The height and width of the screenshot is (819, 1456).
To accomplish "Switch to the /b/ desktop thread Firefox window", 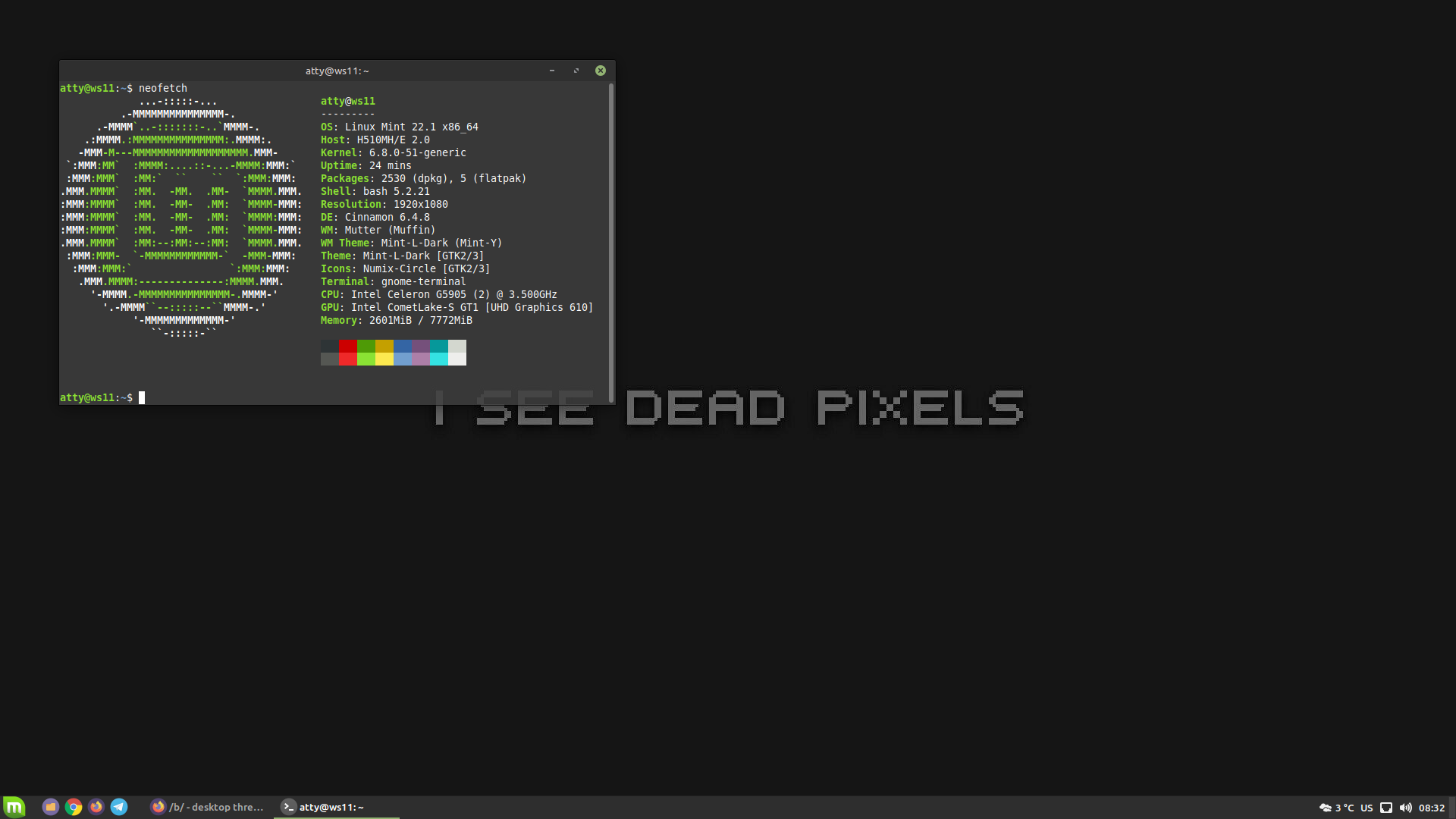I will point(207,807).
